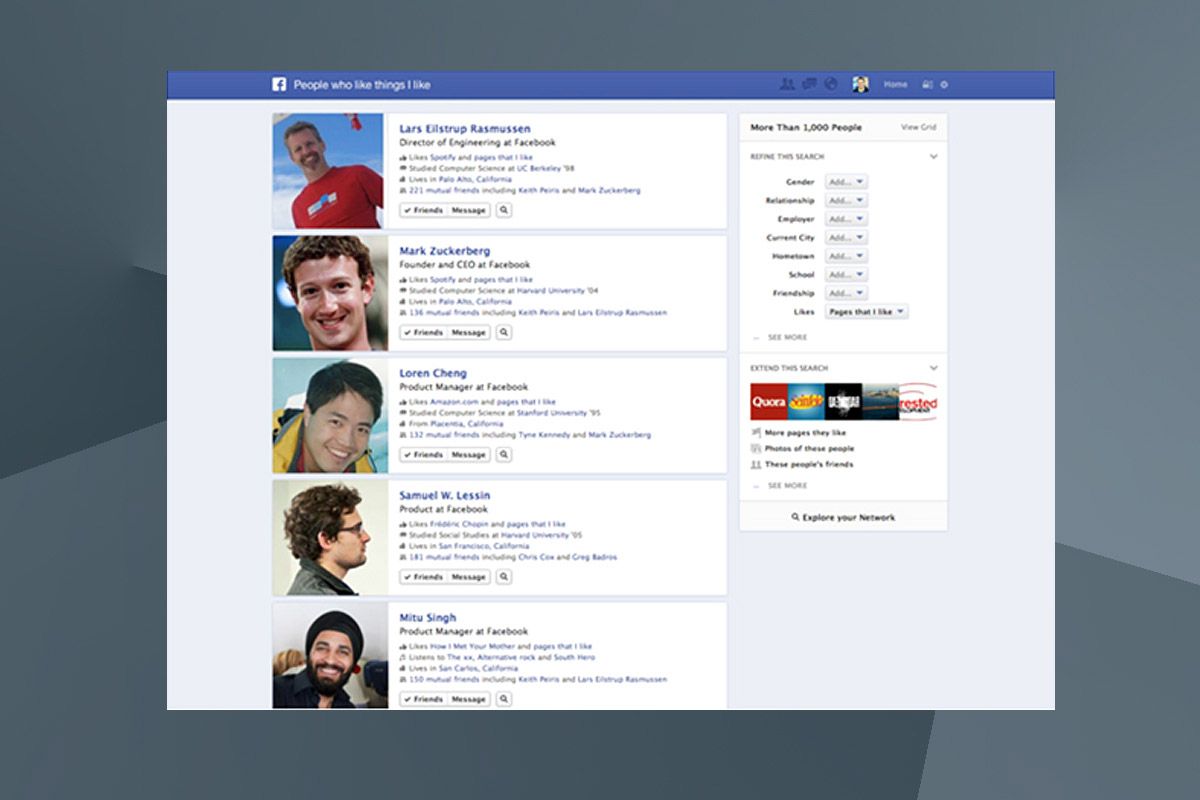This screenshot has width=1200, height=800.
Task: Open the settings gear in the header
Action: (943, 86)
